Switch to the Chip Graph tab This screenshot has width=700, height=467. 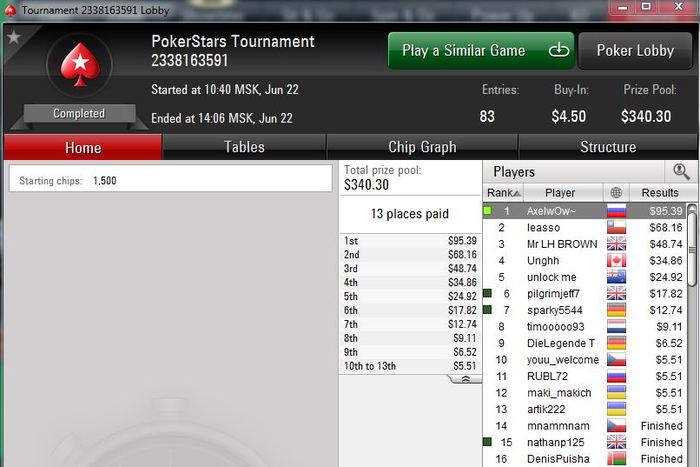point(422,147)
